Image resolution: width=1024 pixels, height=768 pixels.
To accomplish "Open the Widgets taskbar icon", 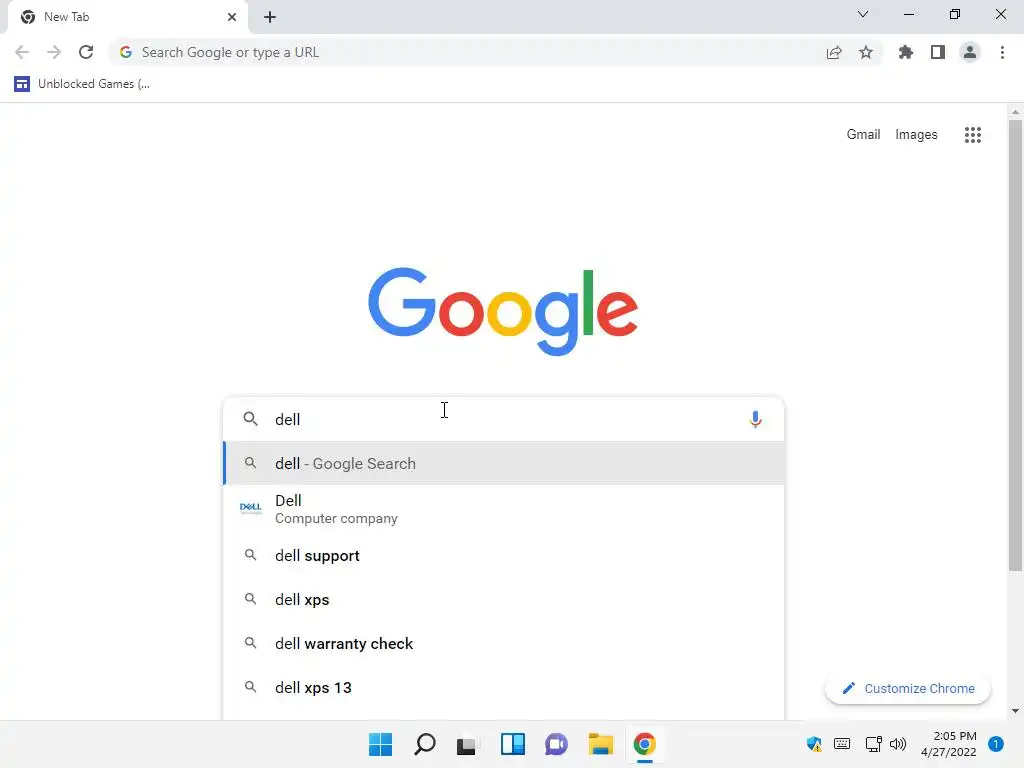I will pyautogui.click(x=513, y=744).
